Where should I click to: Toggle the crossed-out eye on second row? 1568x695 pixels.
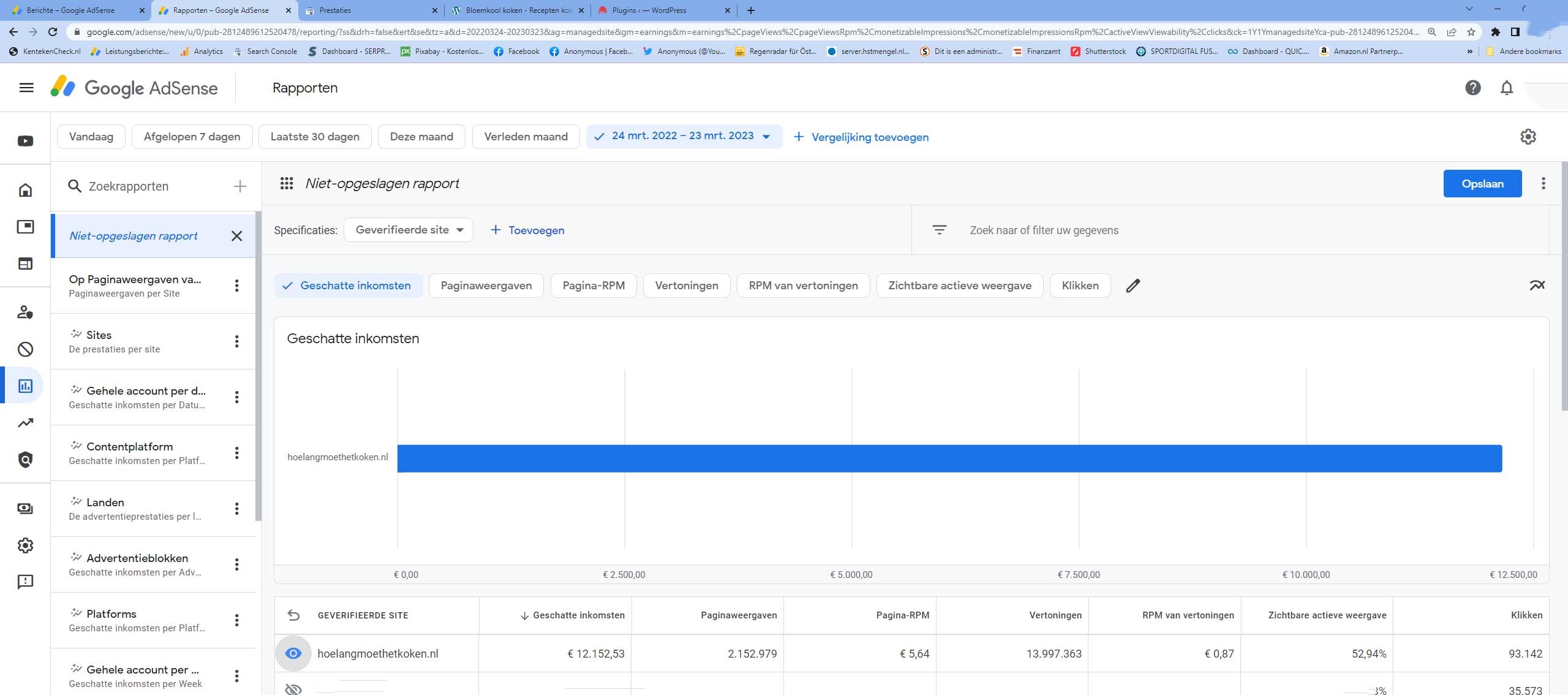click(293, 689)
